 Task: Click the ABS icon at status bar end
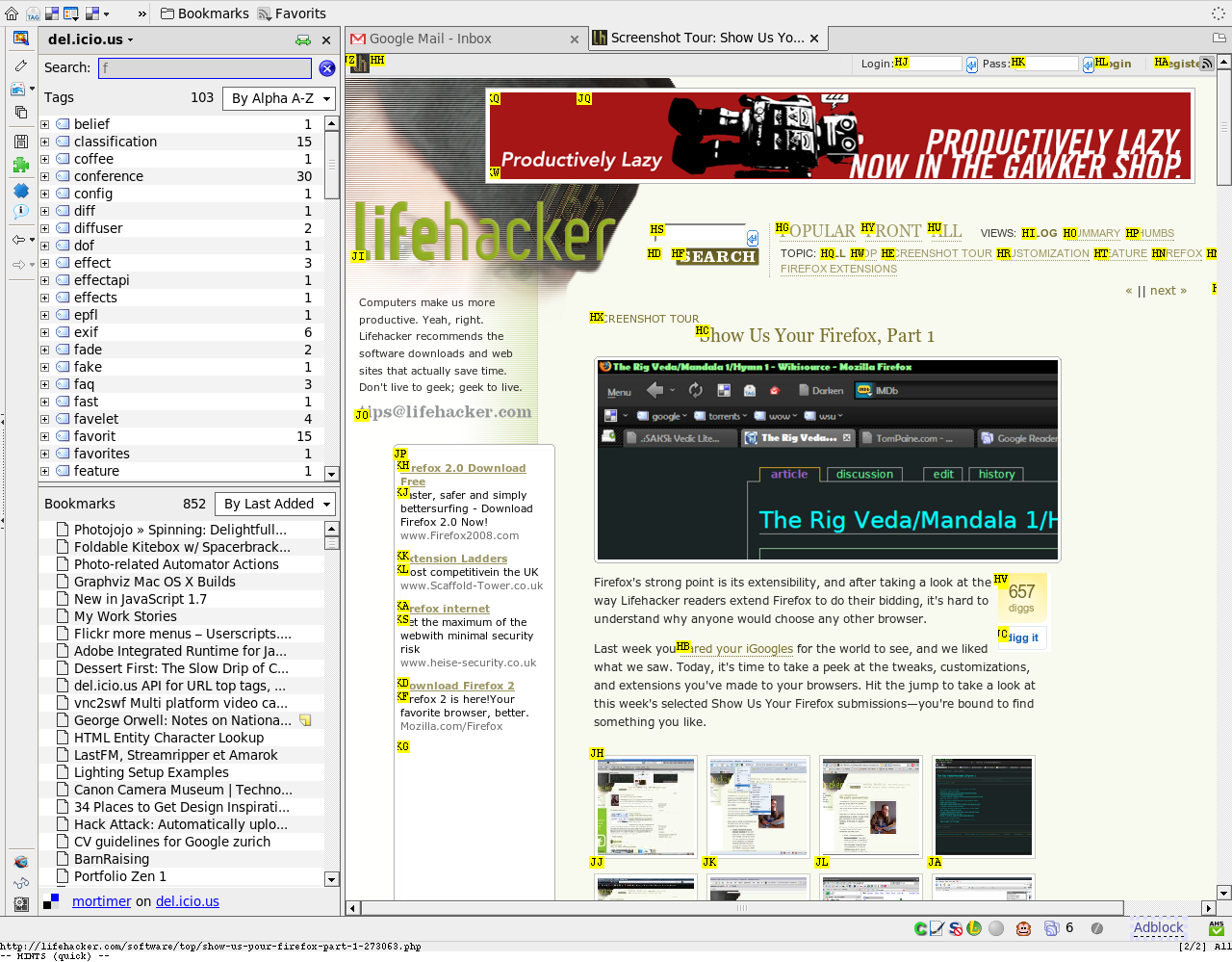[x=1217, y=928]
